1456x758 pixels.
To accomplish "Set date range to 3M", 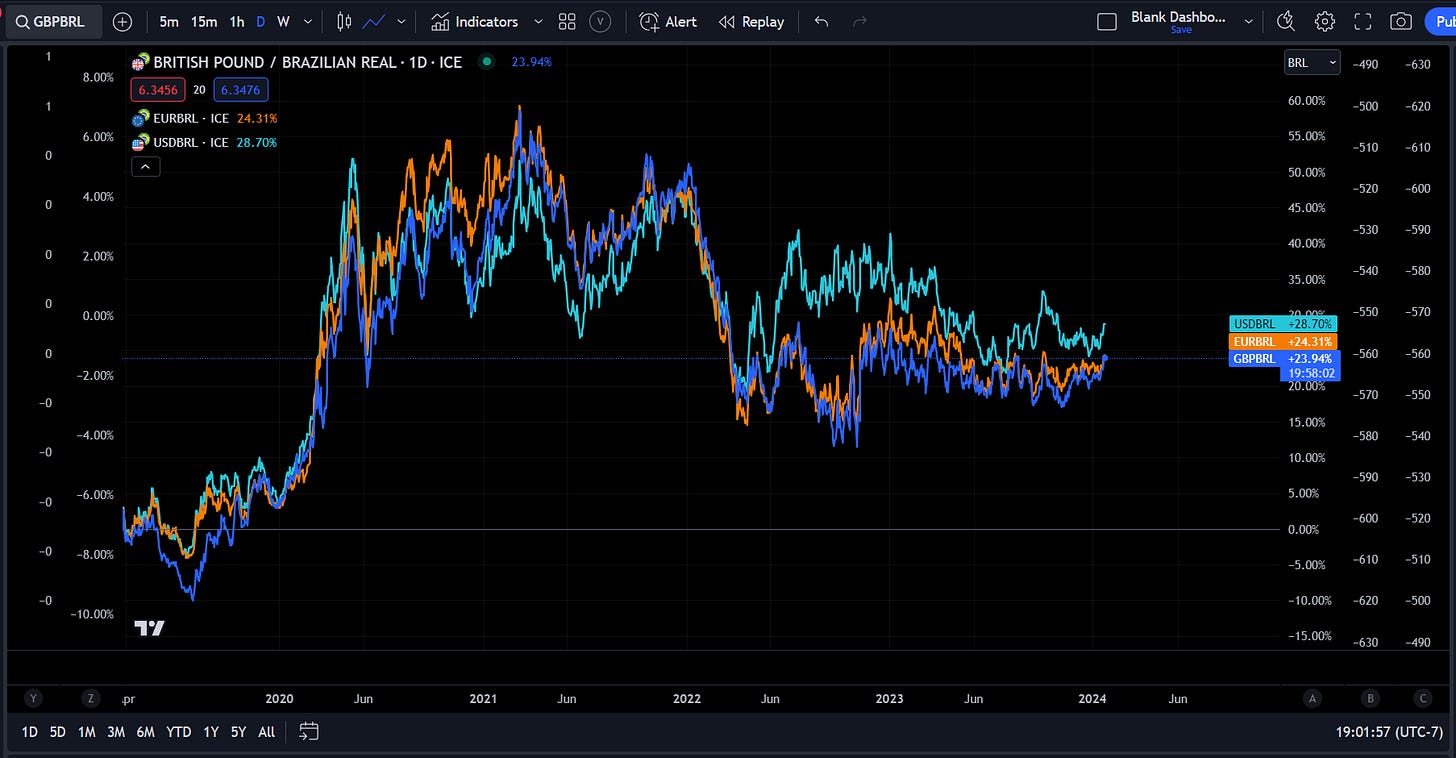I will pos(116,732).
